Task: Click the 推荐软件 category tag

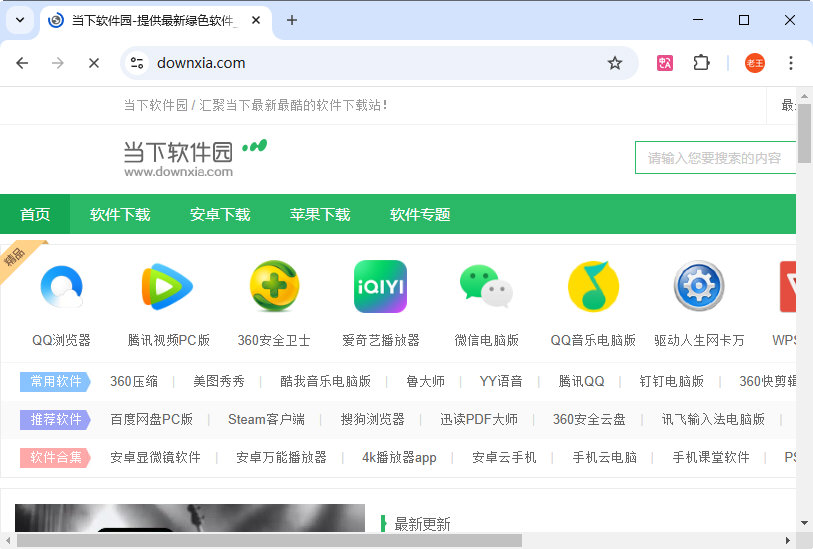Action: [55, 419]
